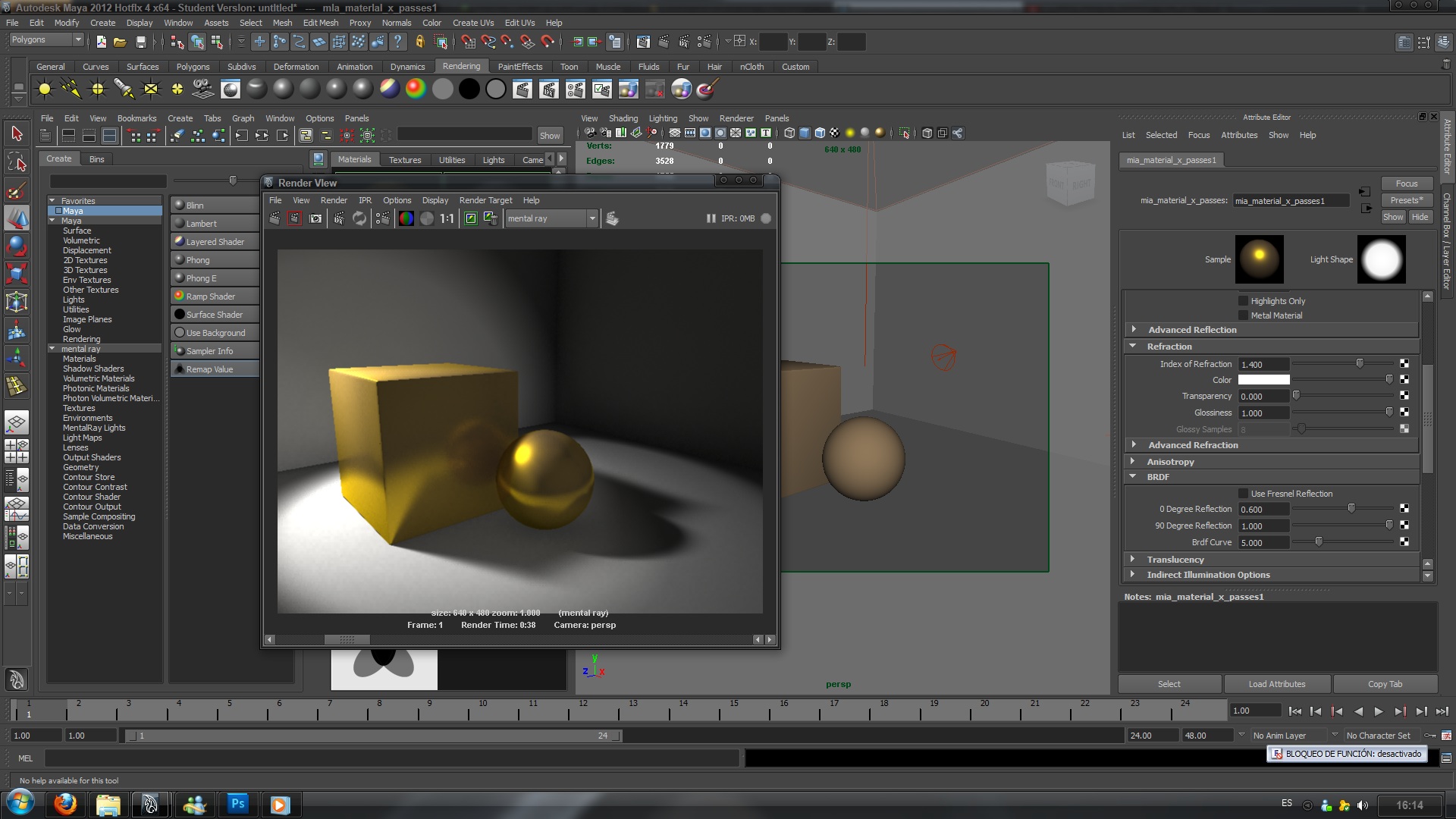Toggle the Highlights Only checkbox
The image size is (1456, 819).
click(x=1243, y=301)
